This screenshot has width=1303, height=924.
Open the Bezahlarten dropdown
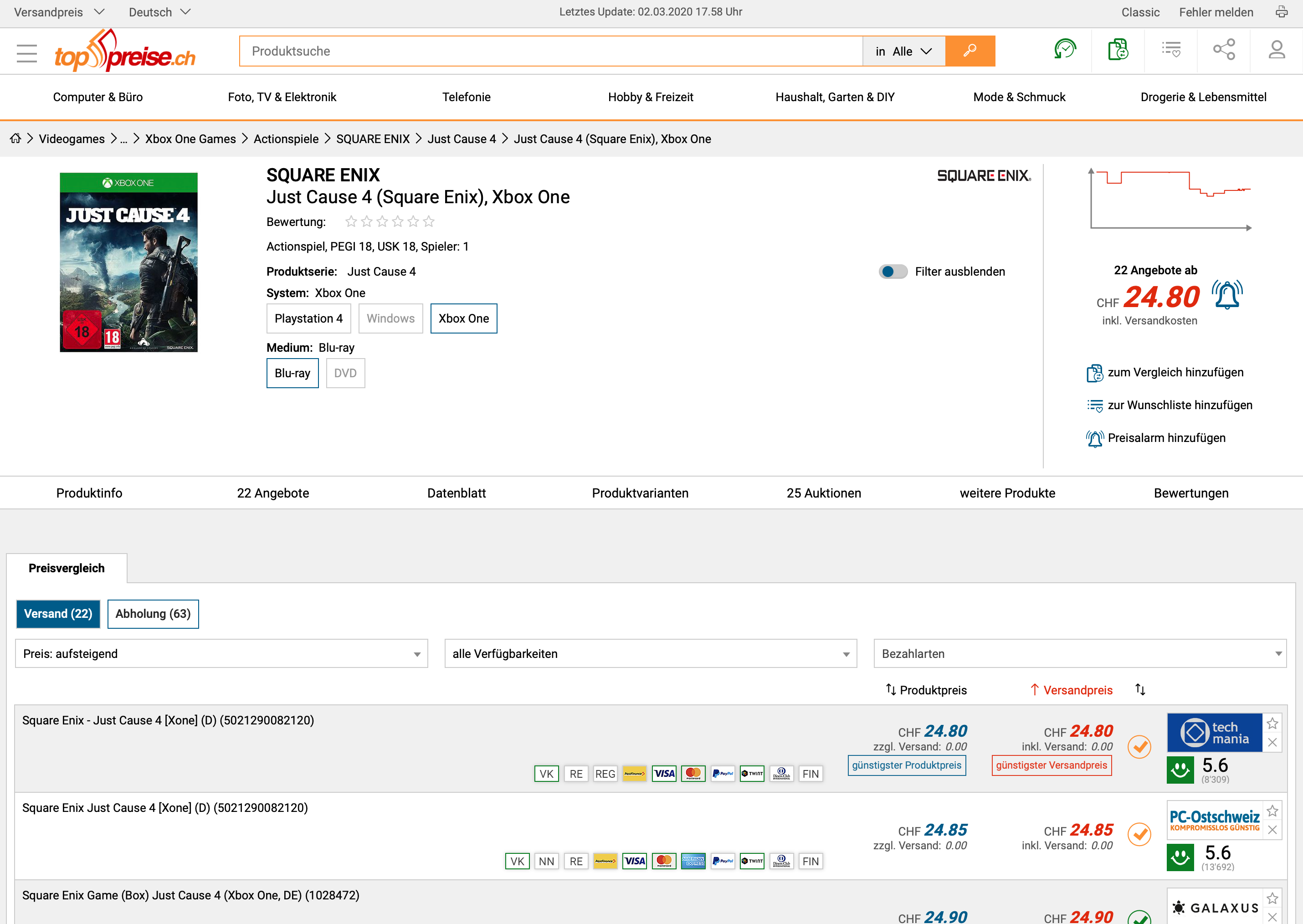[x=1079, y=654]
